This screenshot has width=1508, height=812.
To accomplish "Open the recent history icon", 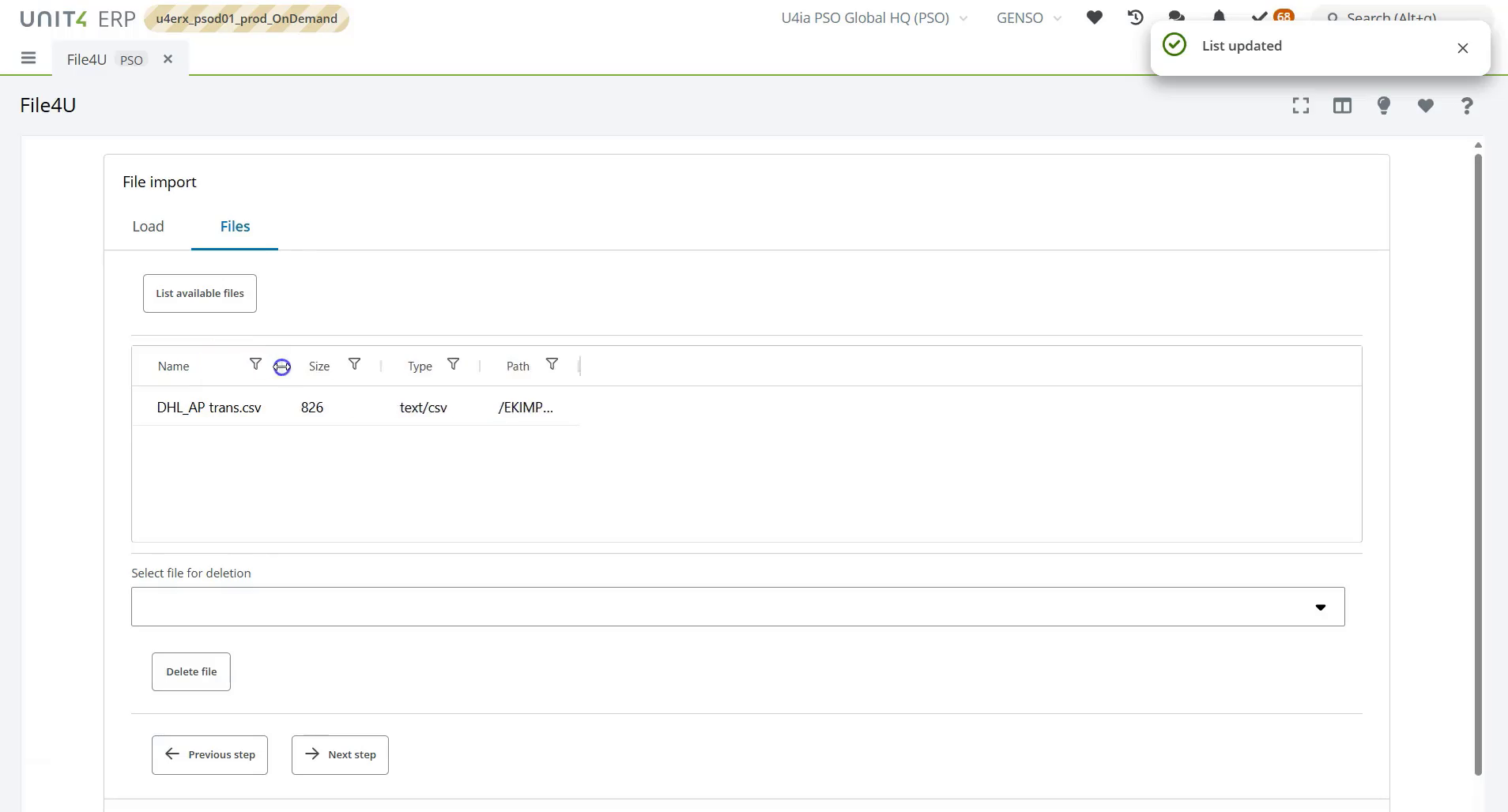I will tap(1134, 17).
